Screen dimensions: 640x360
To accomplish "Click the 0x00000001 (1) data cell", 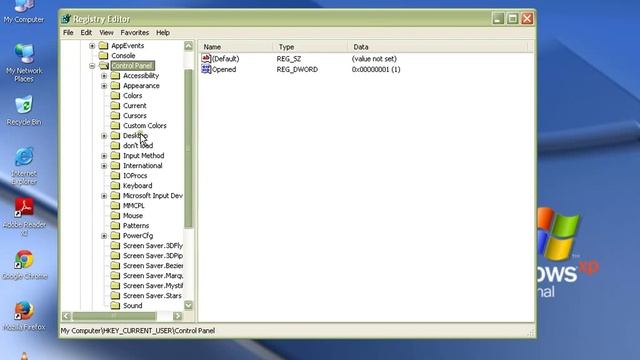I will (376, 69).
